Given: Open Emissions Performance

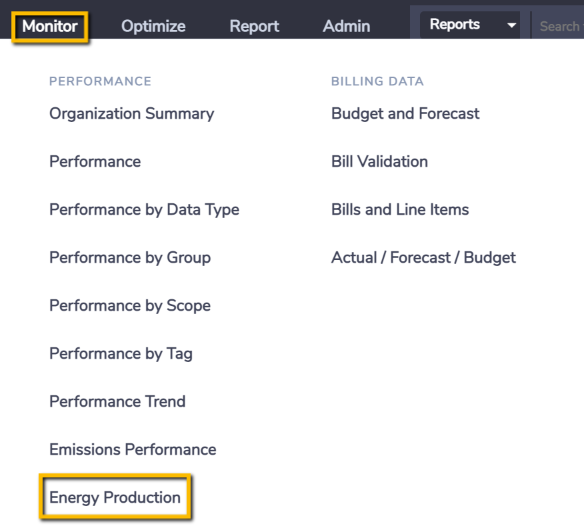Looking at the screenshot, I should click(x=133, y=450).
